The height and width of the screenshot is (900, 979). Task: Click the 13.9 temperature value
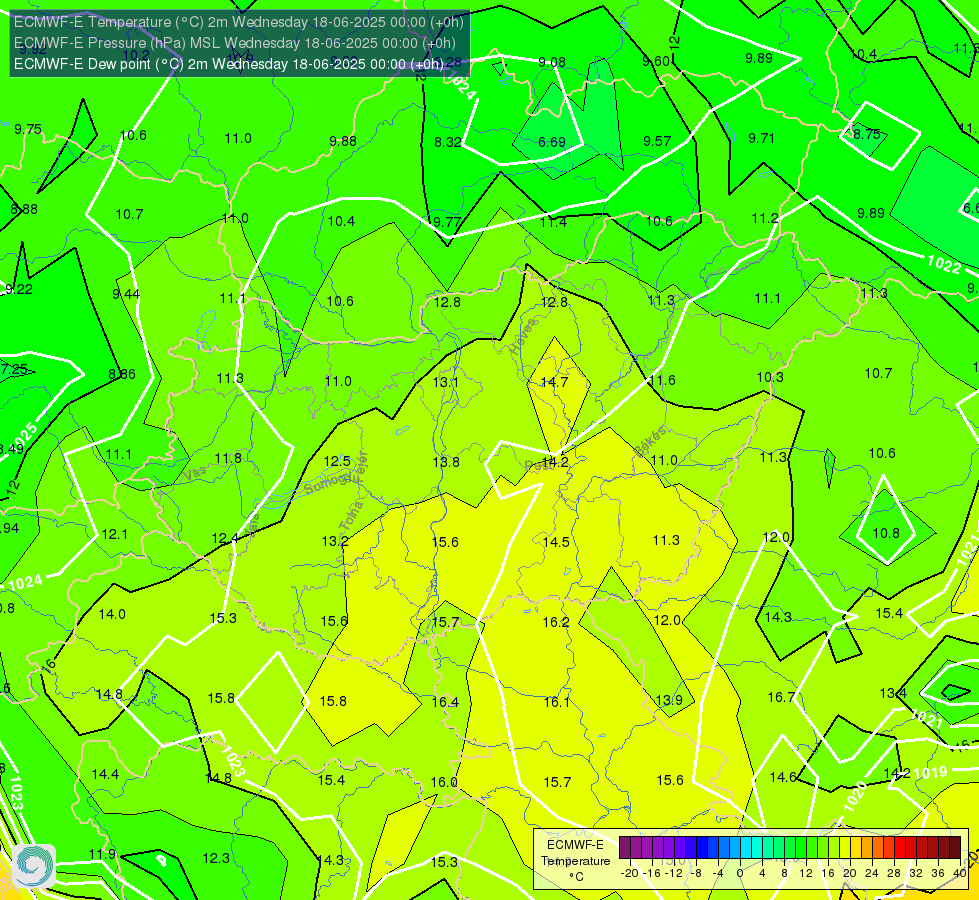coord(669,701)
